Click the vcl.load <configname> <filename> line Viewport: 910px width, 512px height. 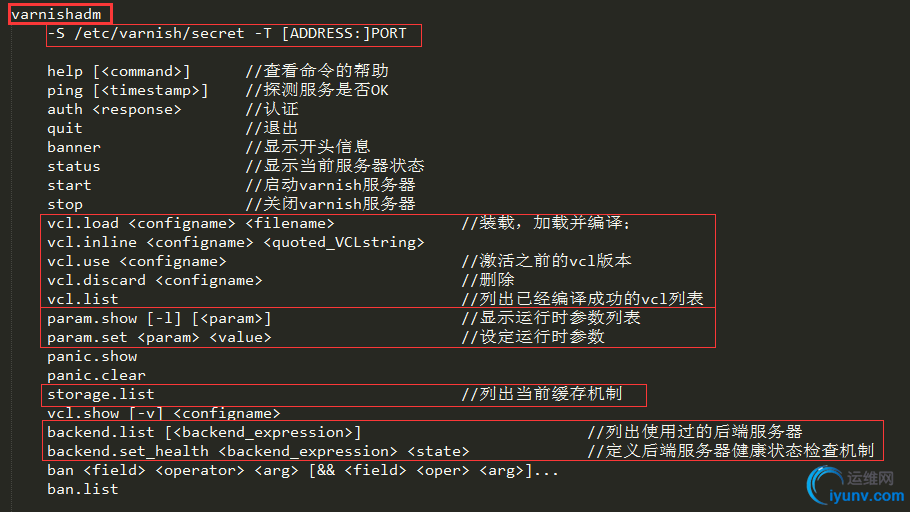pyautogui.click(x=190, y=223)
